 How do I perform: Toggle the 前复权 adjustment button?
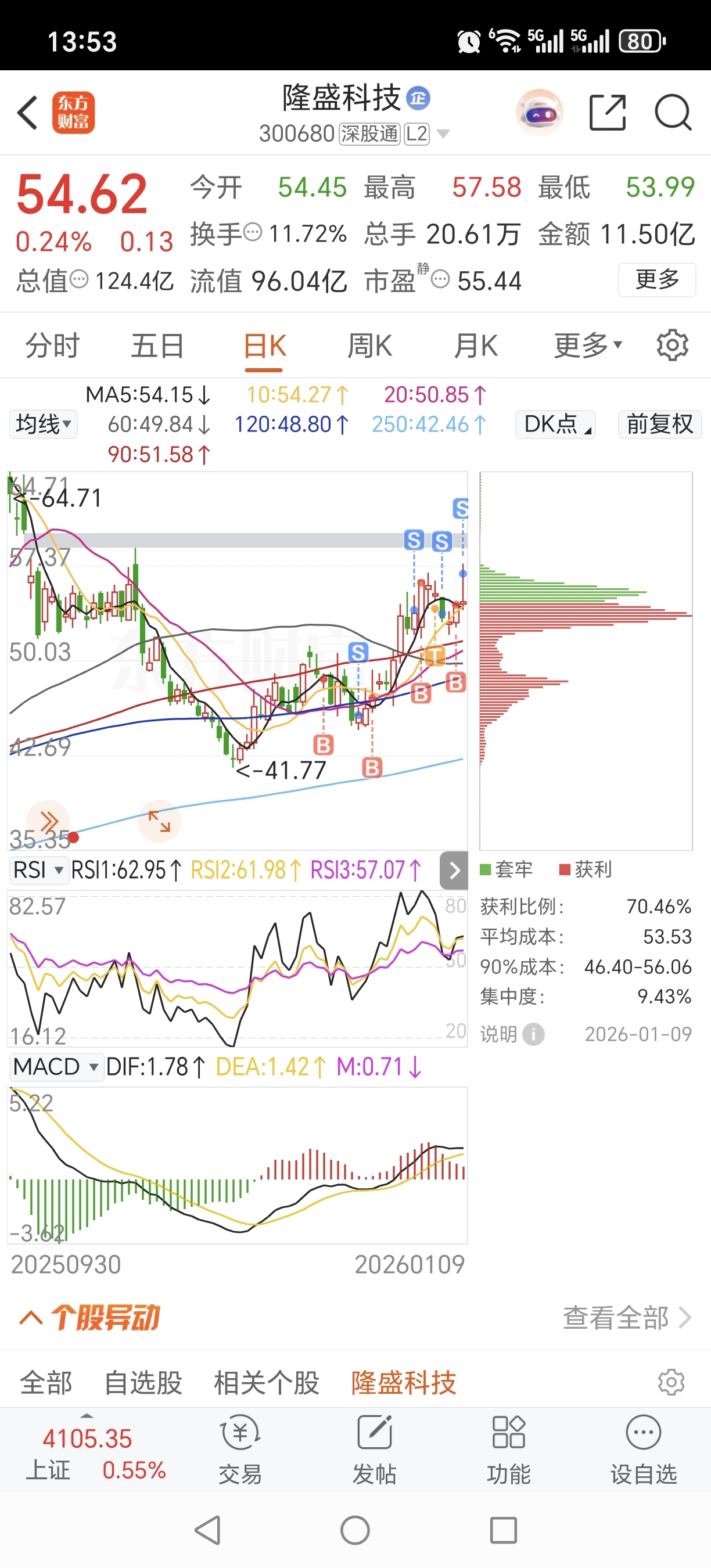(660, 424)
